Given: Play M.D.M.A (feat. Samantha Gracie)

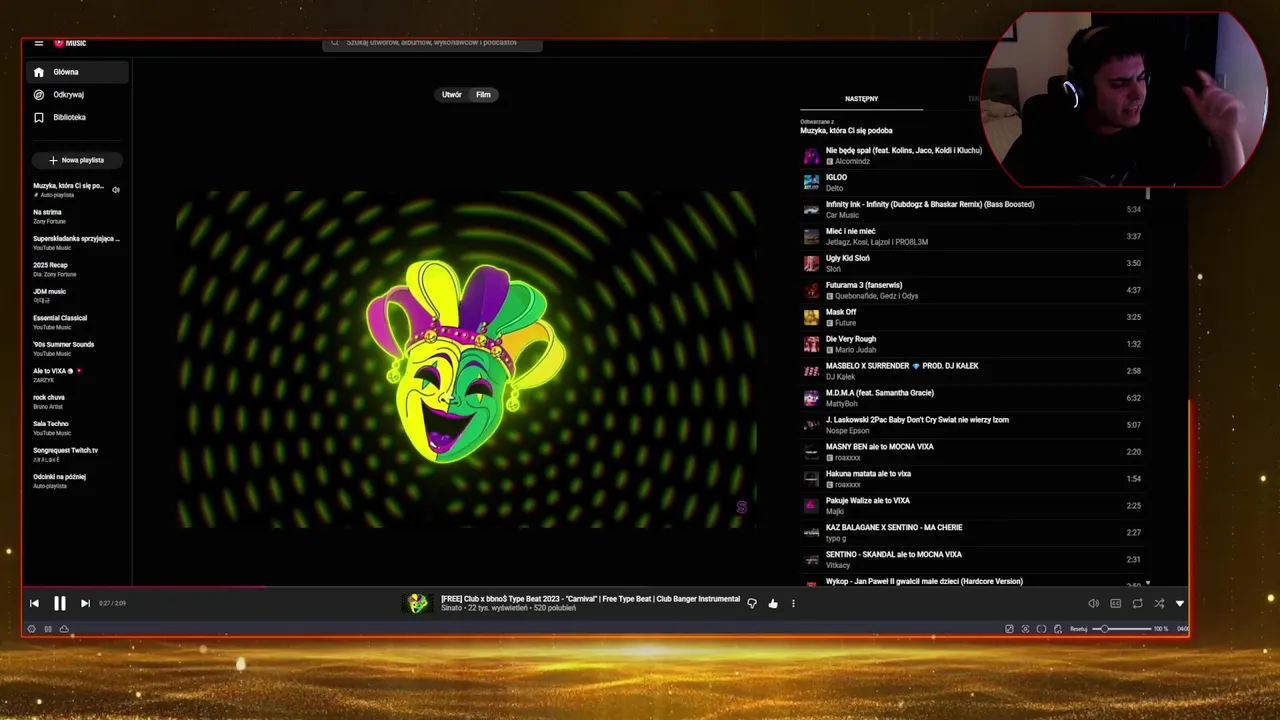Looking at the screenshot, I should pos(972,398).
